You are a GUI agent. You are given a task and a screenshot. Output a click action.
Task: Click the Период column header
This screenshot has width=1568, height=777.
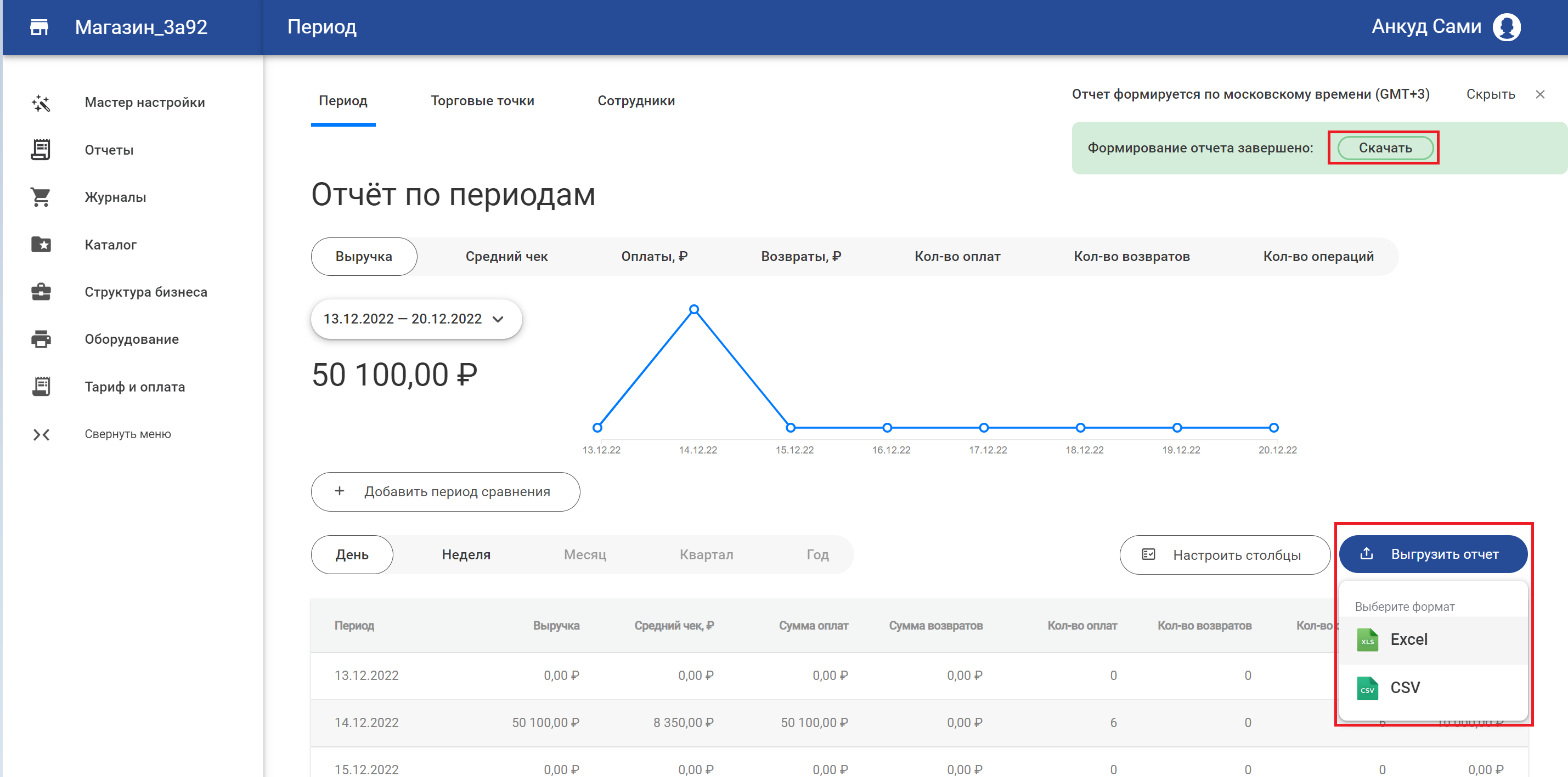[x=354, y=626]
